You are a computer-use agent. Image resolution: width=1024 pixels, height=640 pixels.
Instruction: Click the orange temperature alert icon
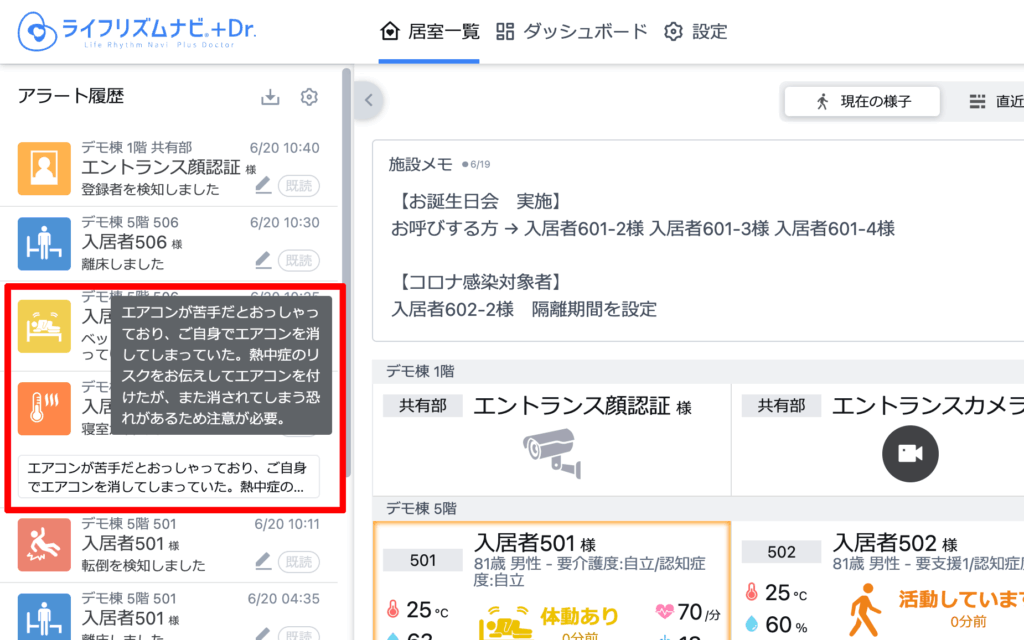pyautogui.click(x=44, y=409)
